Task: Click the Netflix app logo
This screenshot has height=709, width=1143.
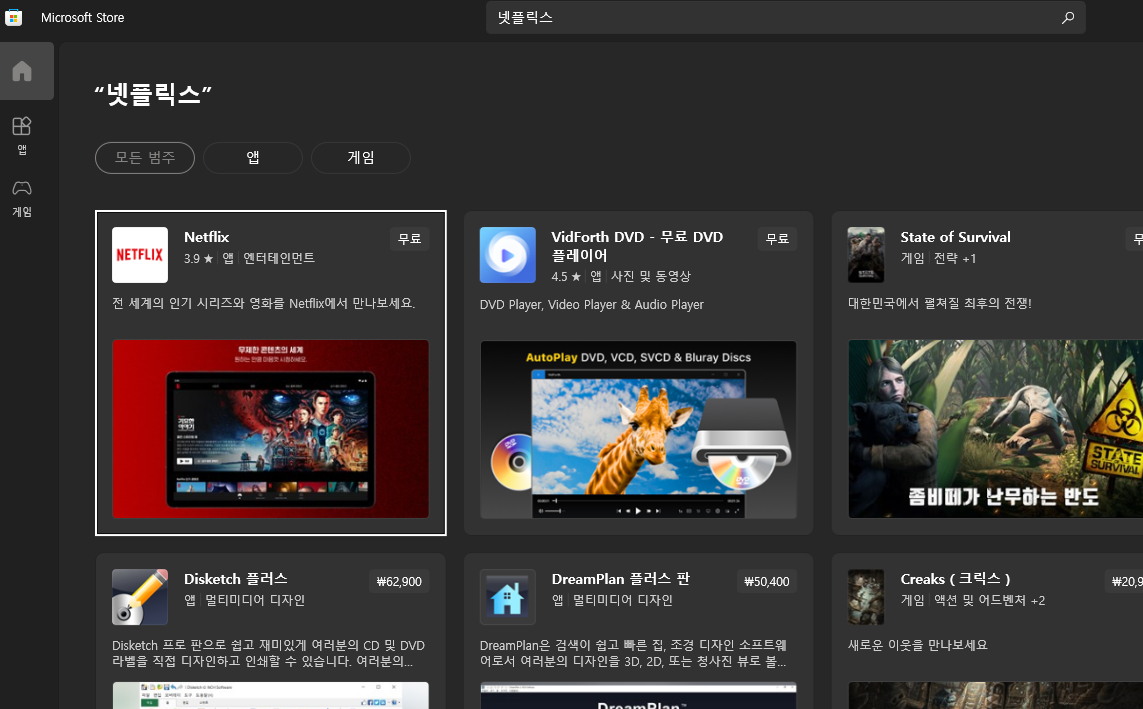Action: pos(140,255)
